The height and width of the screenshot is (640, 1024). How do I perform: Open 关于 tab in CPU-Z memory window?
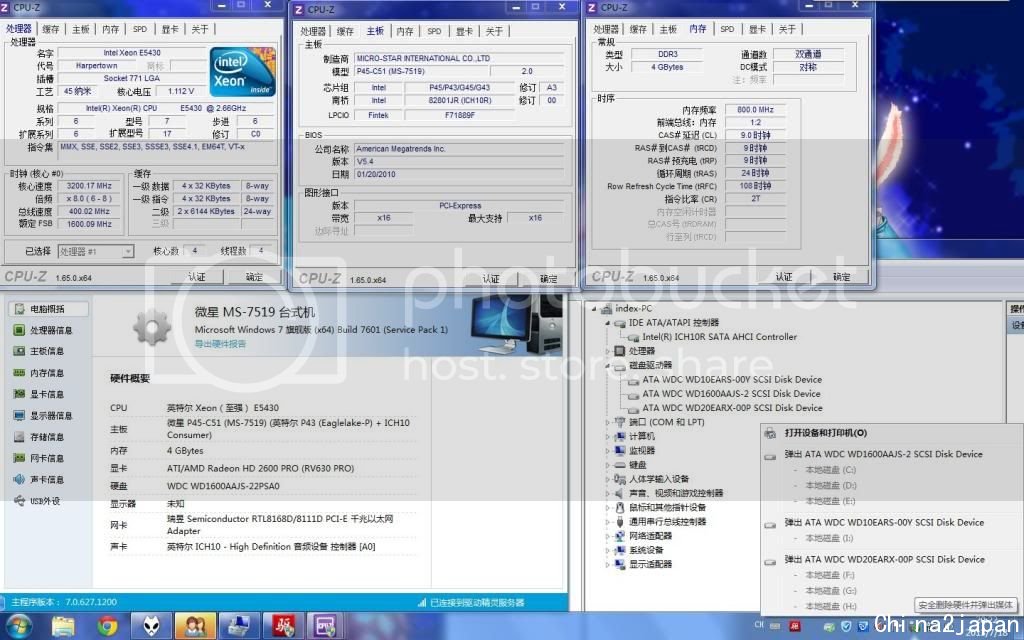(x=788, y=29)
